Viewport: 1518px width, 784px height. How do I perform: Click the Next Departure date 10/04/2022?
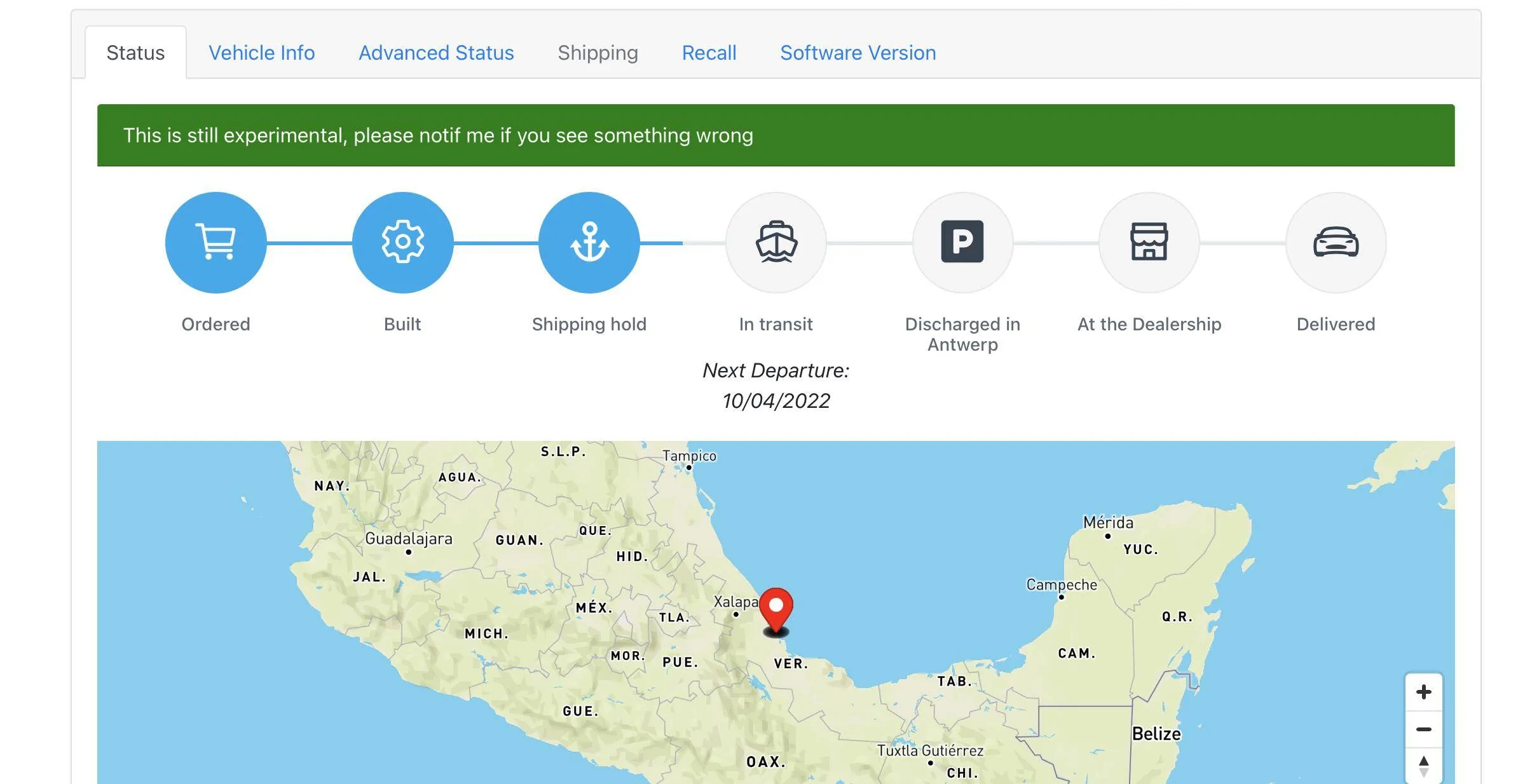pyautogui.click(x=776, y=401)
